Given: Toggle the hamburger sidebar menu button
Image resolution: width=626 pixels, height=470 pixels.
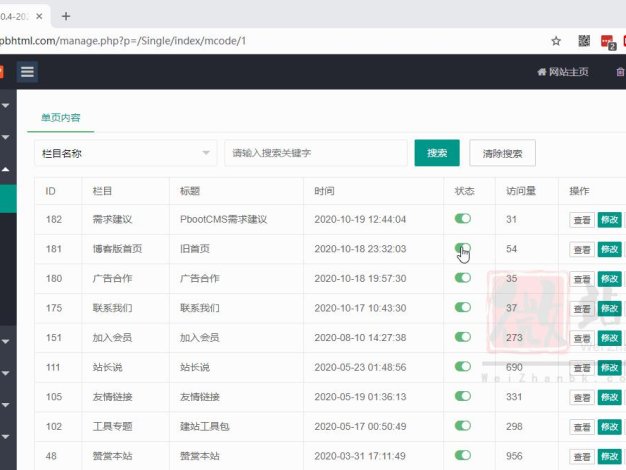Looking at the screenshot, I should (x=27, y=72).
